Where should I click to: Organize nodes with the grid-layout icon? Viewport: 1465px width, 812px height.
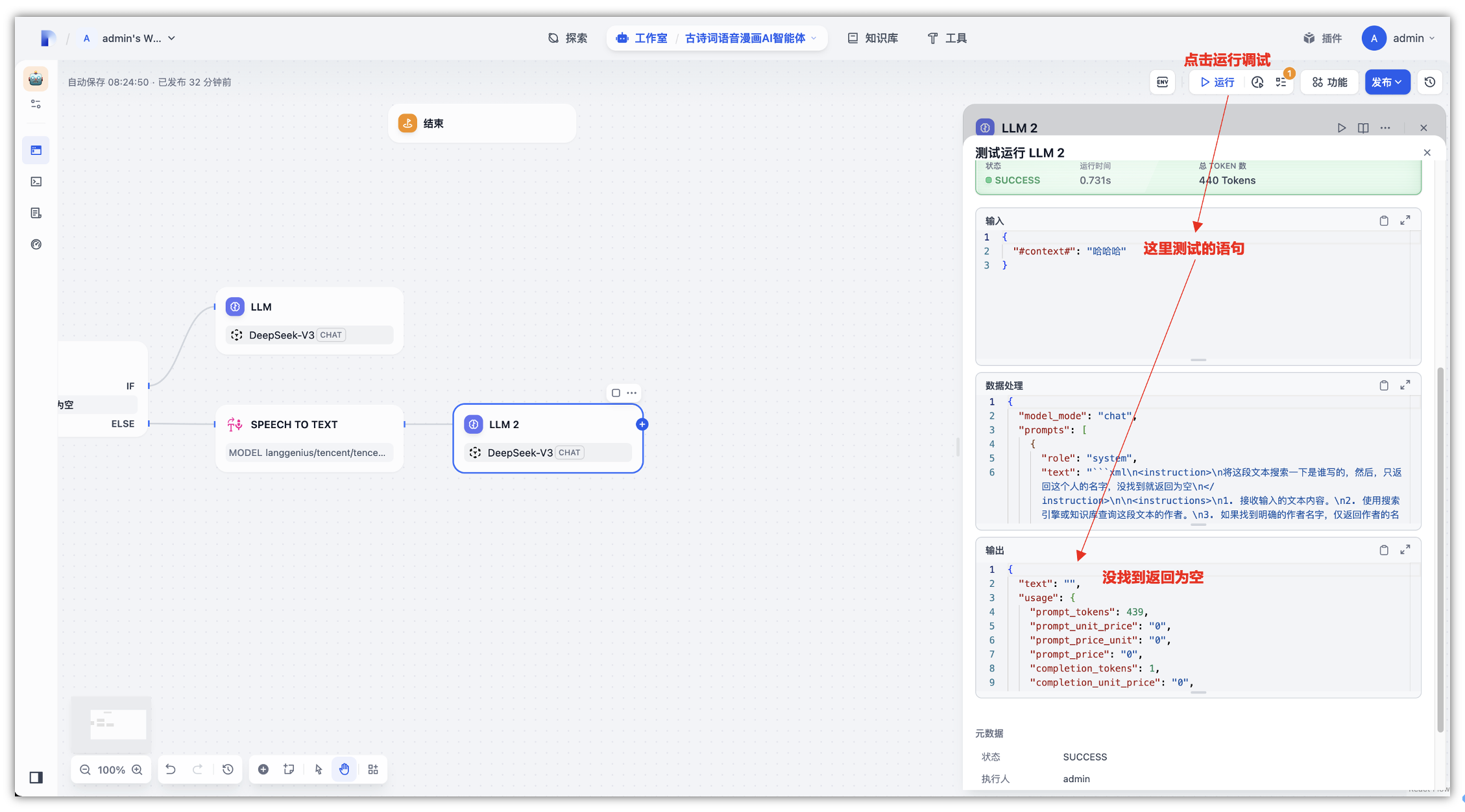(x=373, y=769)
